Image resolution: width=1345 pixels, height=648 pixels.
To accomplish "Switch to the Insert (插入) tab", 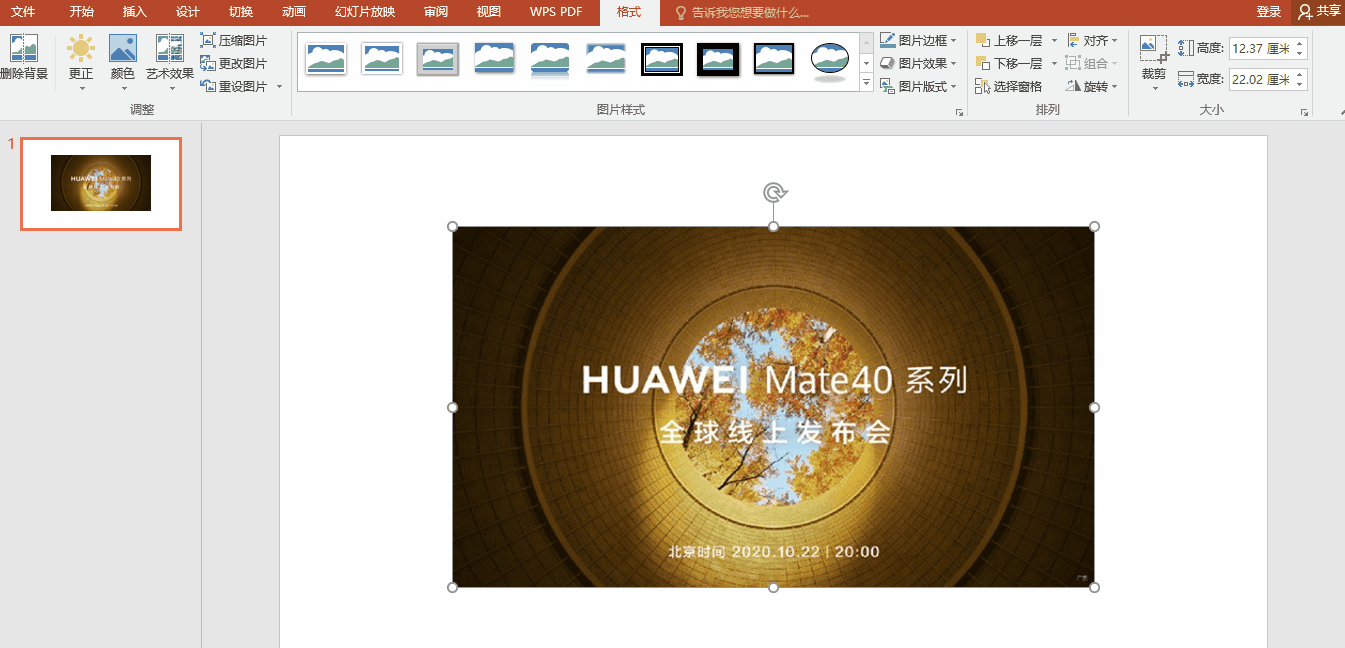I will pyautogui.click(x=134, y=12).
